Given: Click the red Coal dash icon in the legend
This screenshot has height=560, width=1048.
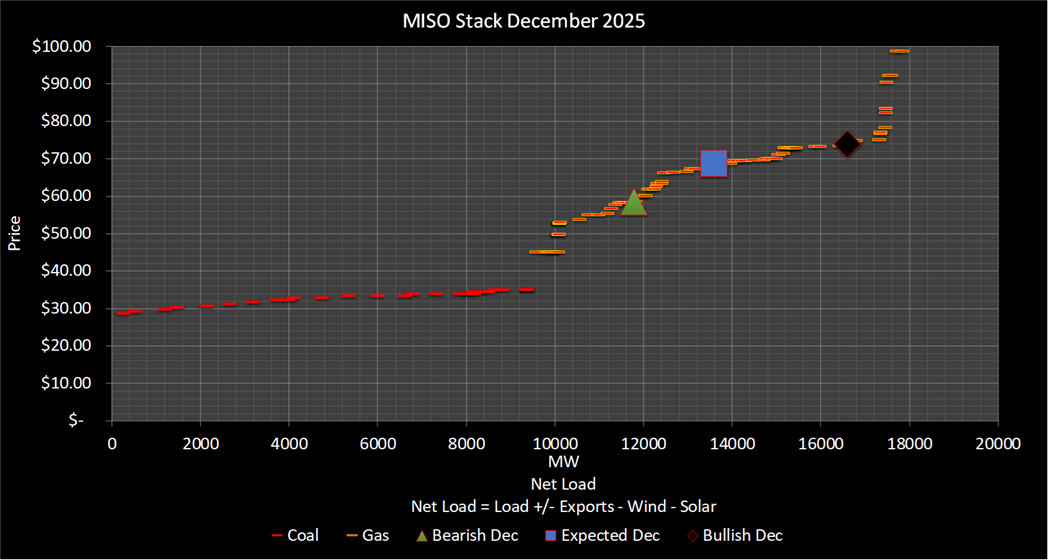Looking at the screenshot, I should click(277, 535).
